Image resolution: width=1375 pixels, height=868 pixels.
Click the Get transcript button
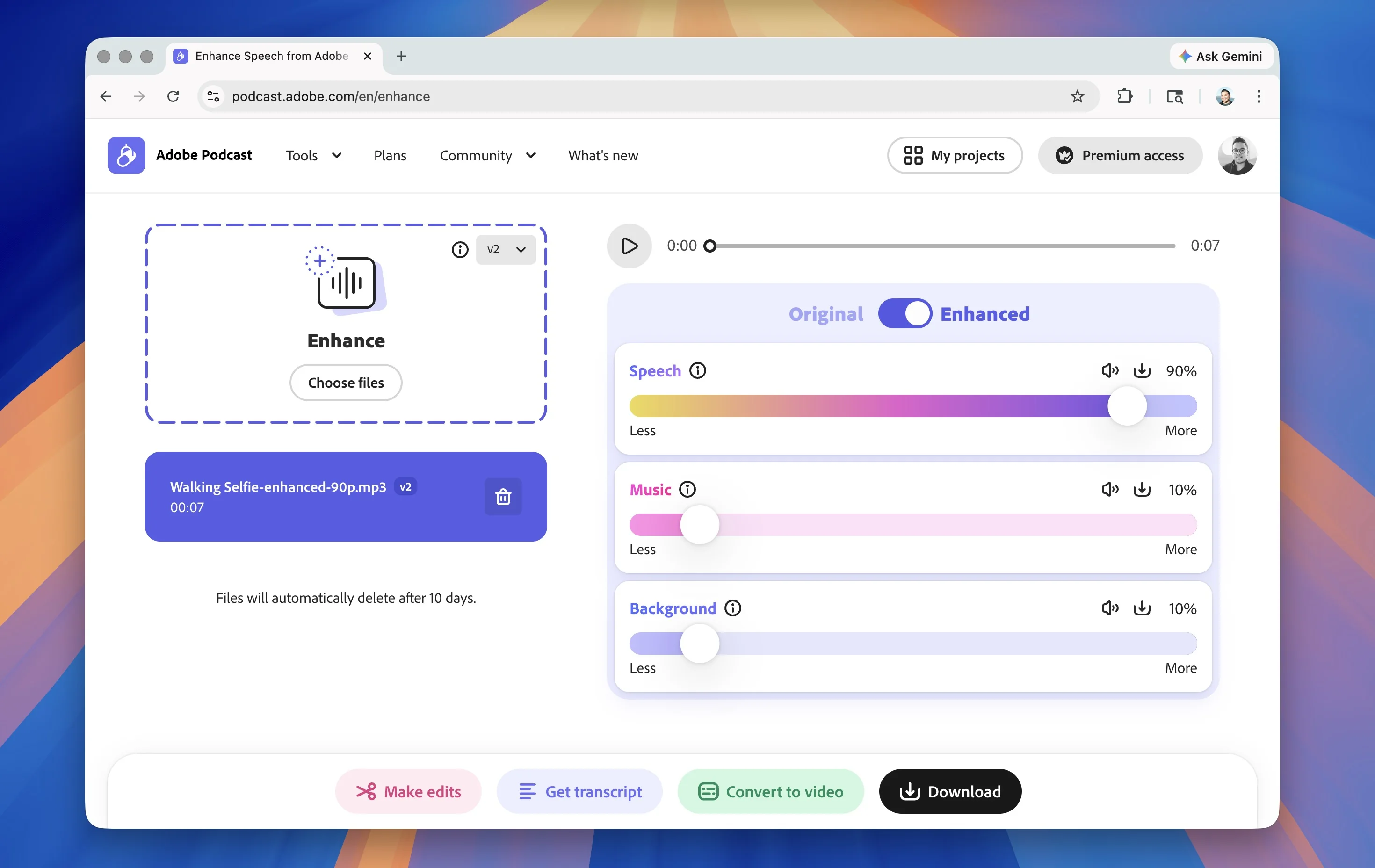click(579, 791)
